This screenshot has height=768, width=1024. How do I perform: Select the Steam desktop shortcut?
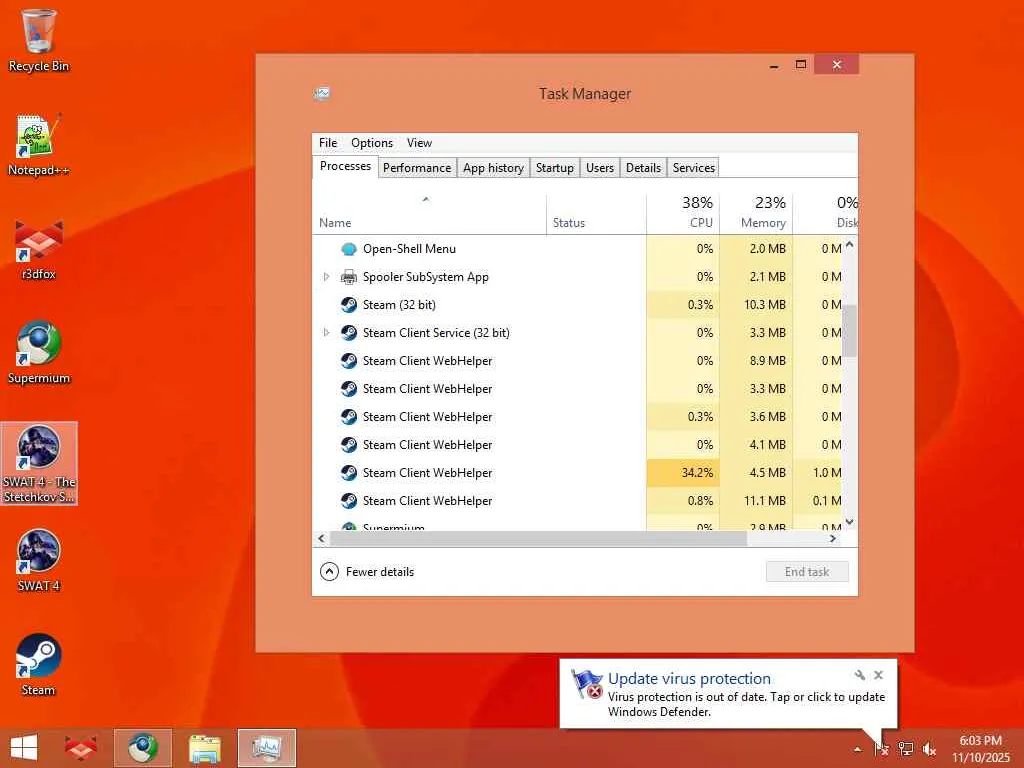click(x=39, y=665)
